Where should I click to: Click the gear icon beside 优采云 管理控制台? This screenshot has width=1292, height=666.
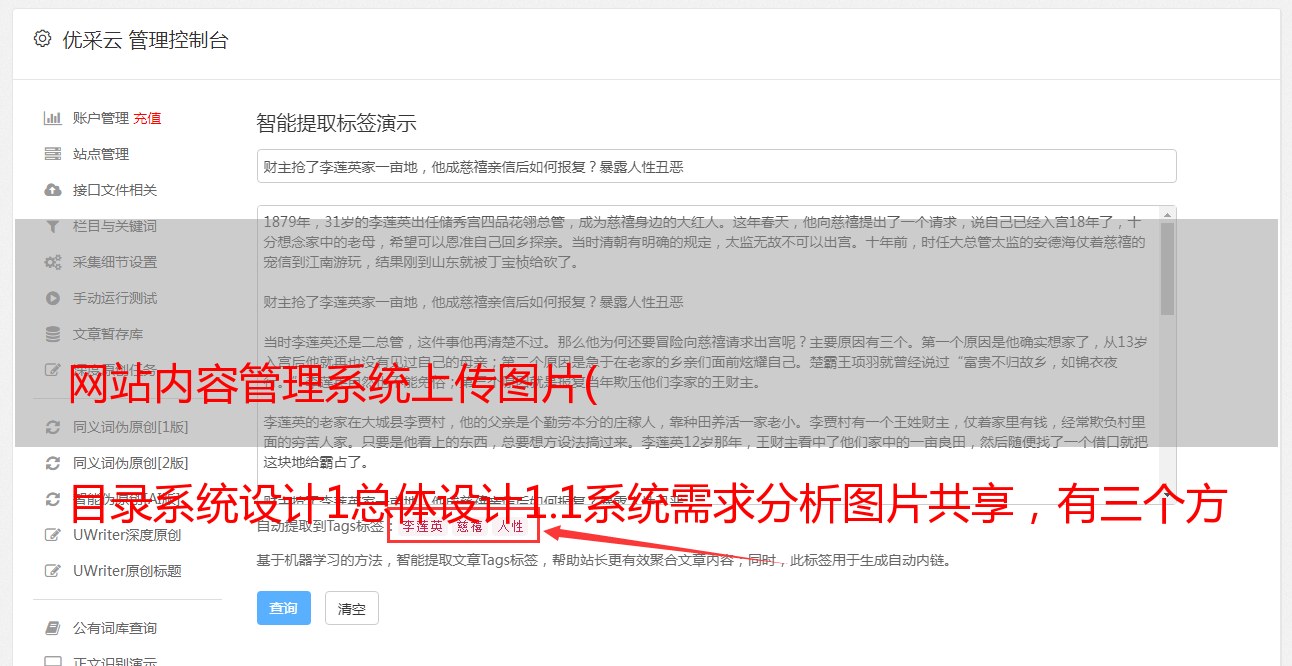coord(42,39)
